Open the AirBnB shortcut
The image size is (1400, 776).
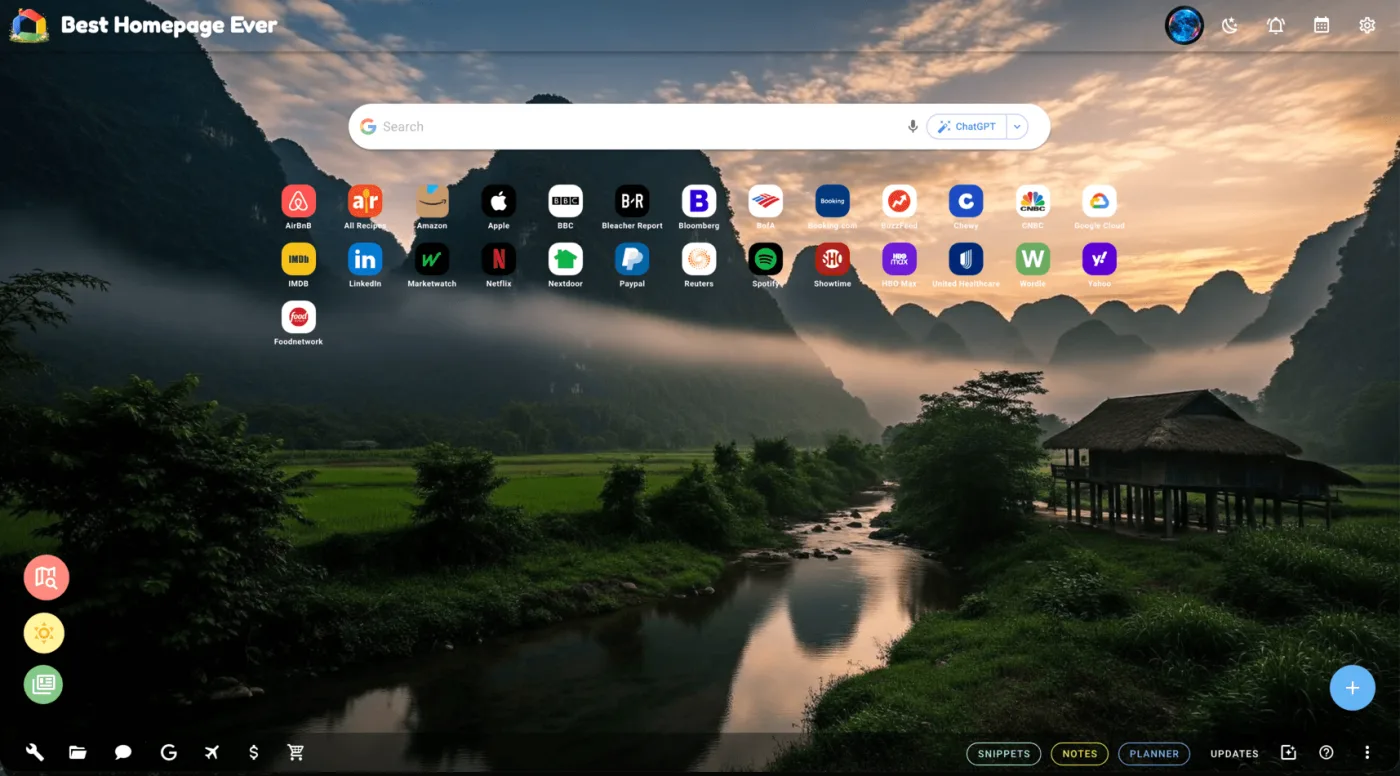click(x=298, y=201)
